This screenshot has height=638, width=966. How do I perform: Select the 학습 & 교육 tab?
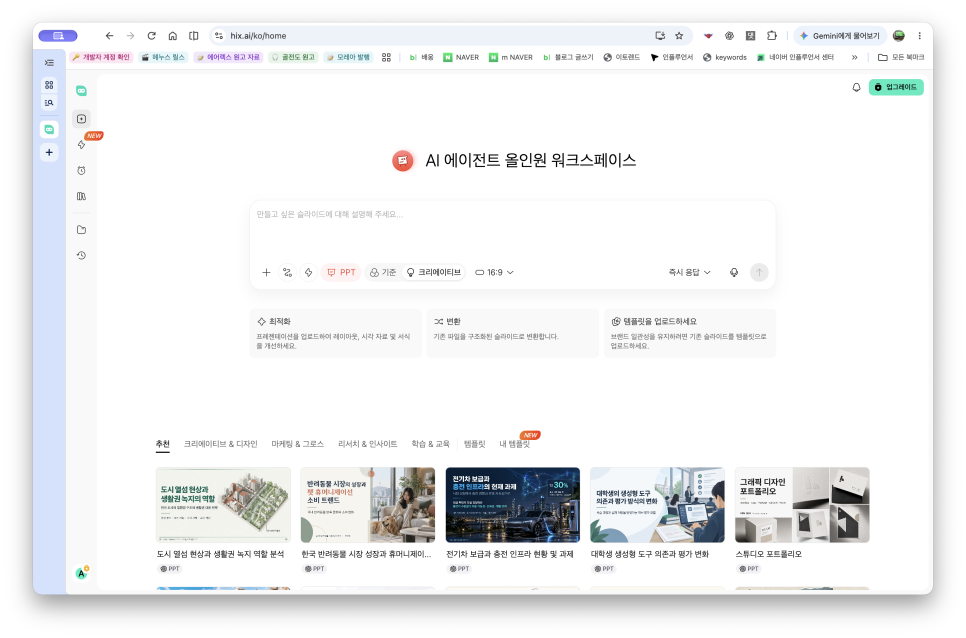(431, 444)
